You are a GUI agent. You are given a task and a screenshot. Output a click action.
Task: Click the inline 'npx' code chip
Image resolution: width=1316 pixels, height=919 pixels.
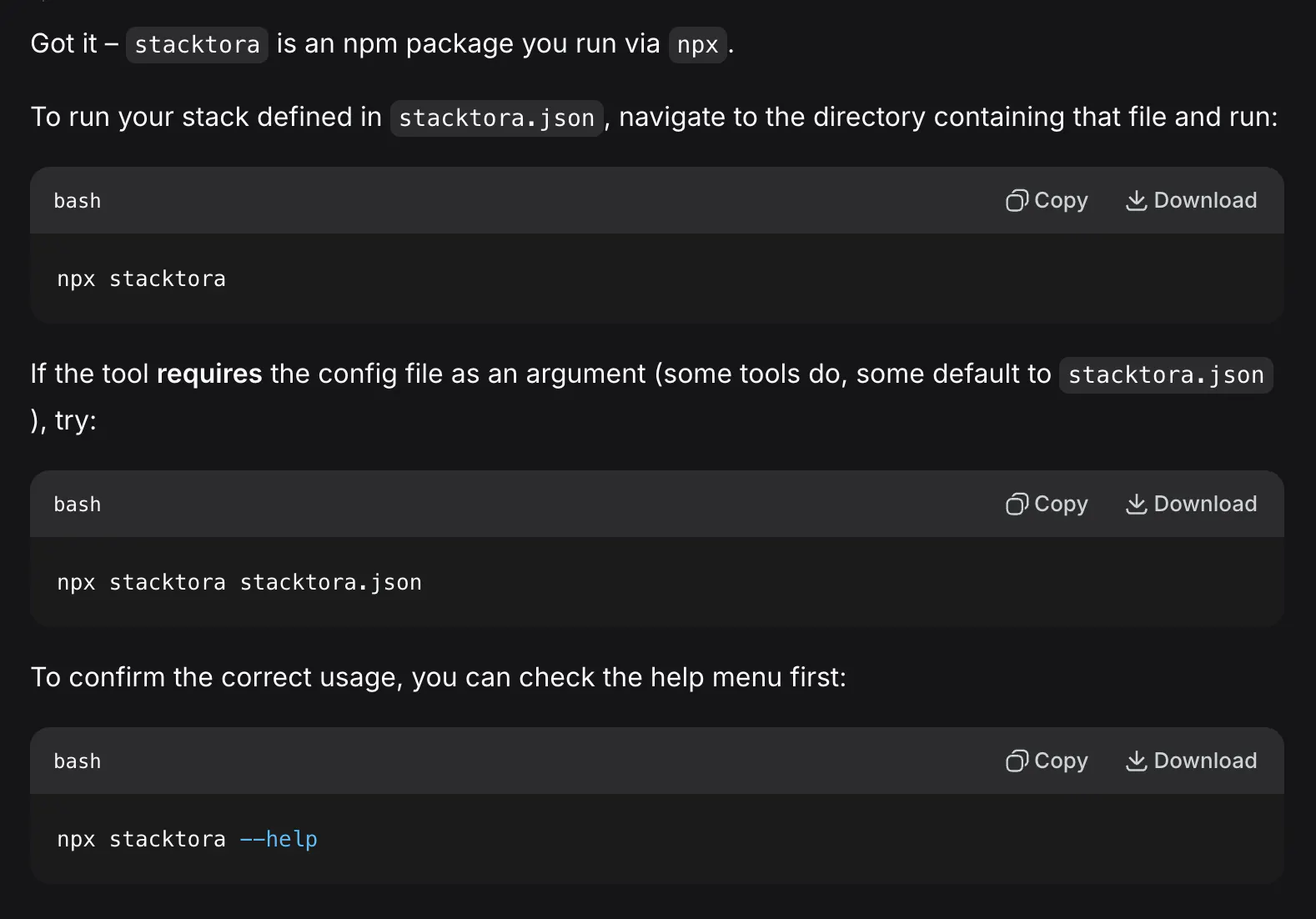point(698,44)
